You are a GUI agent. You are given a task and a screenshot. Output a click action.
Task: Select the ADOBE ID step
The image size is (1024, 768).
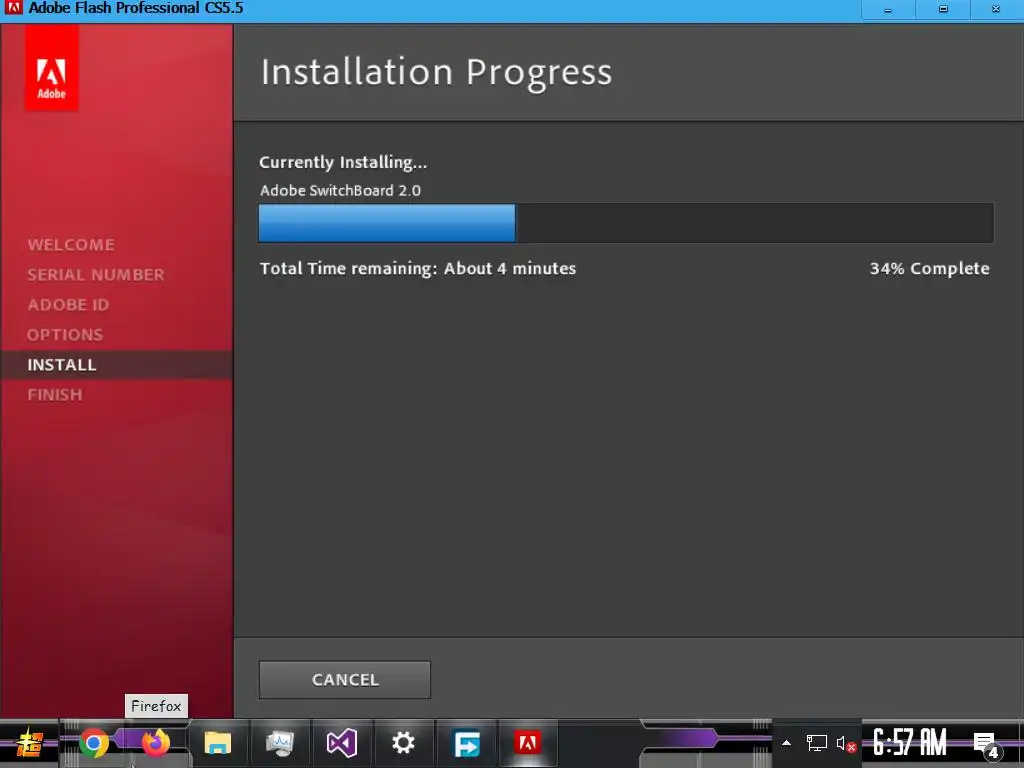click(69, 305)
